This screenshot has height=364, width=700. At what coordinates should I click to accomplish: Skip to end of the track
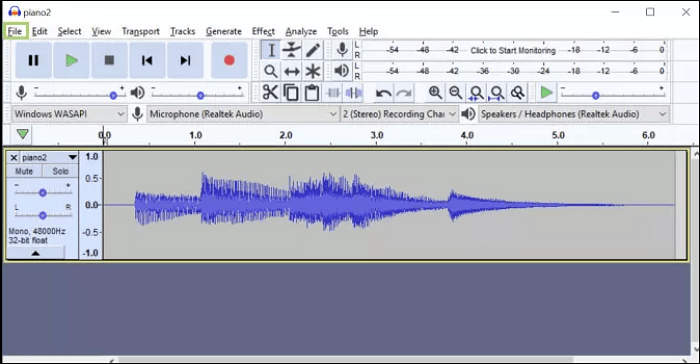[x=185, y=60]
